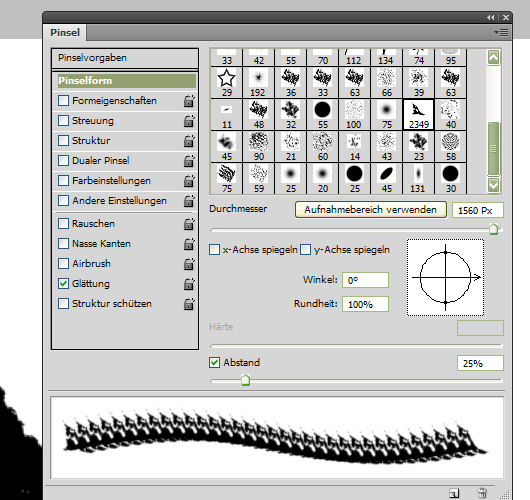Viewport: 530px width, 500px height.
Task: Enable the Farbeinstellungen checkbox
Action: (63, 181)
